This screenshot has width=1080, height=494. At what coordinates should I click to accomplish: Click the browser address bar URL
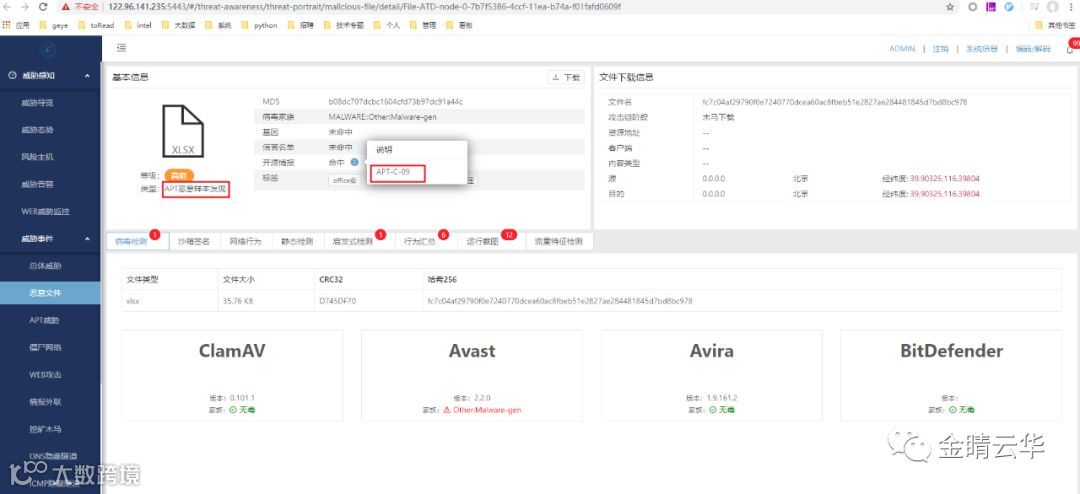(364, 7)
